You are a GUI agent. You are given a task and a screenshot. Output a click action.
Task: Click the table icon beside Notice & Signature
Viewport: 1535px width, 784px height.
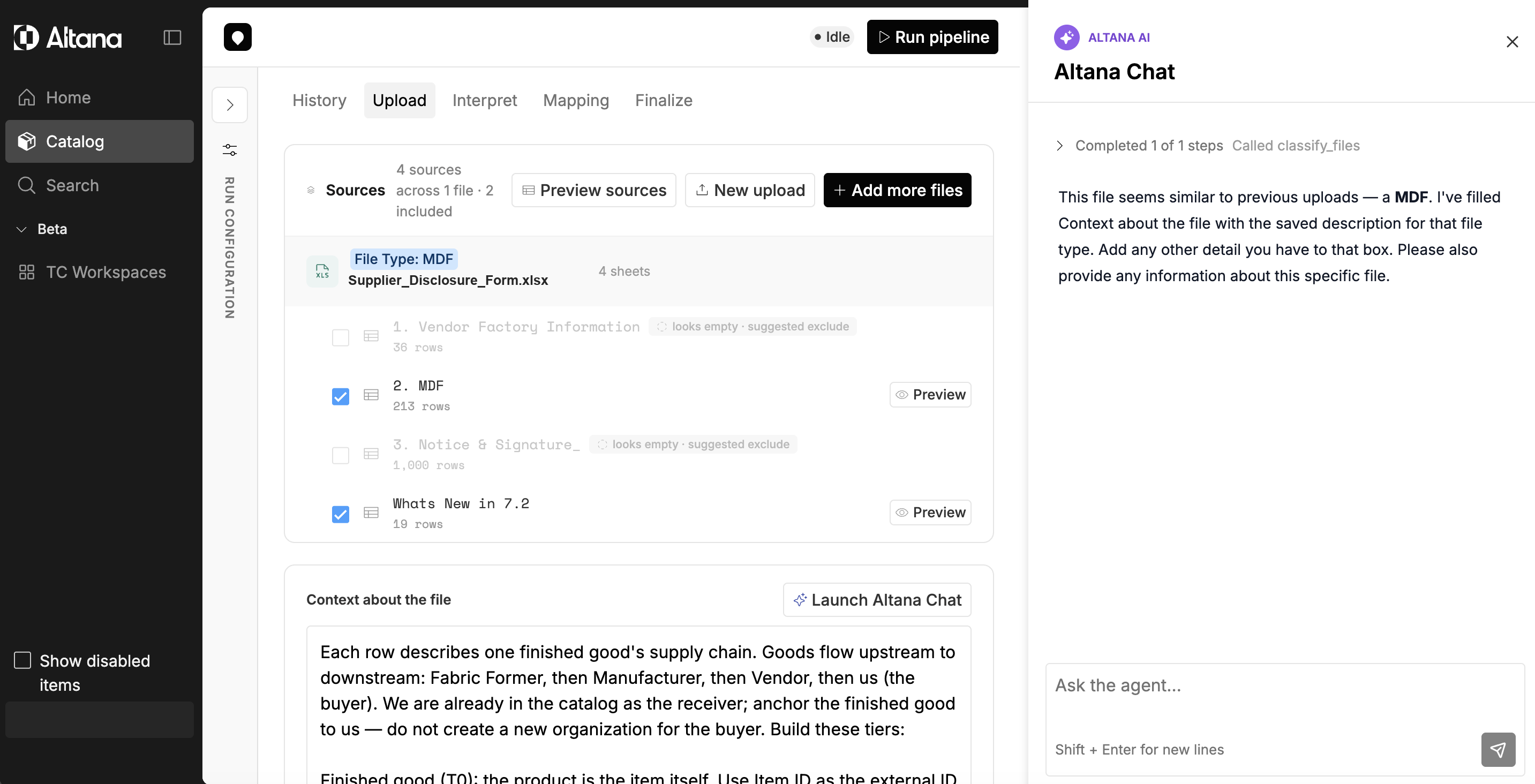pos(371,454)
